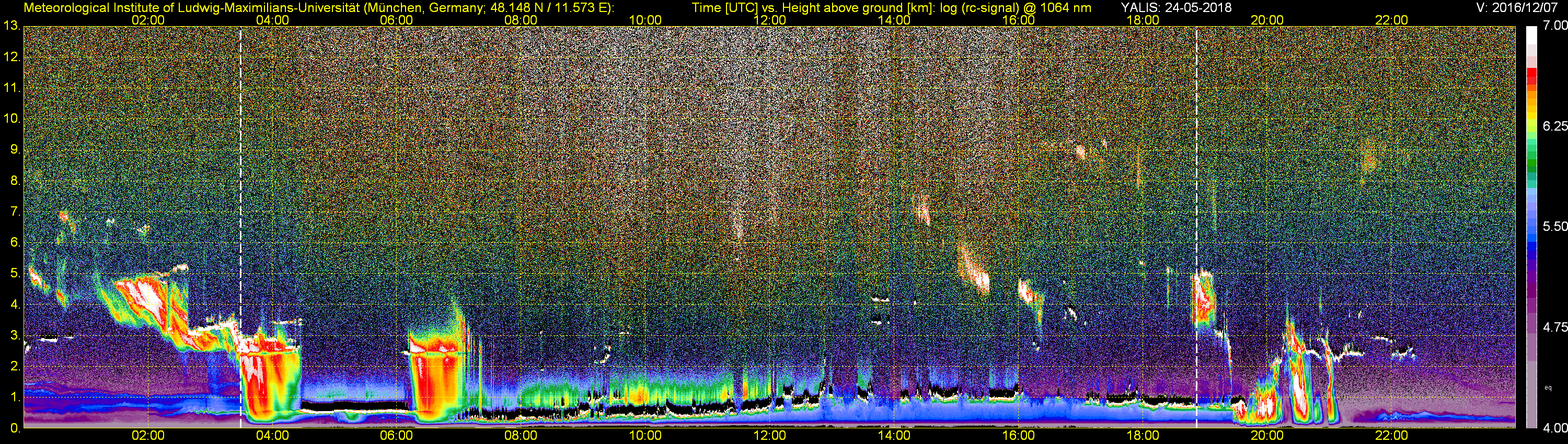Click the 04:00 label on the lower time axis

tap(272, 436)
